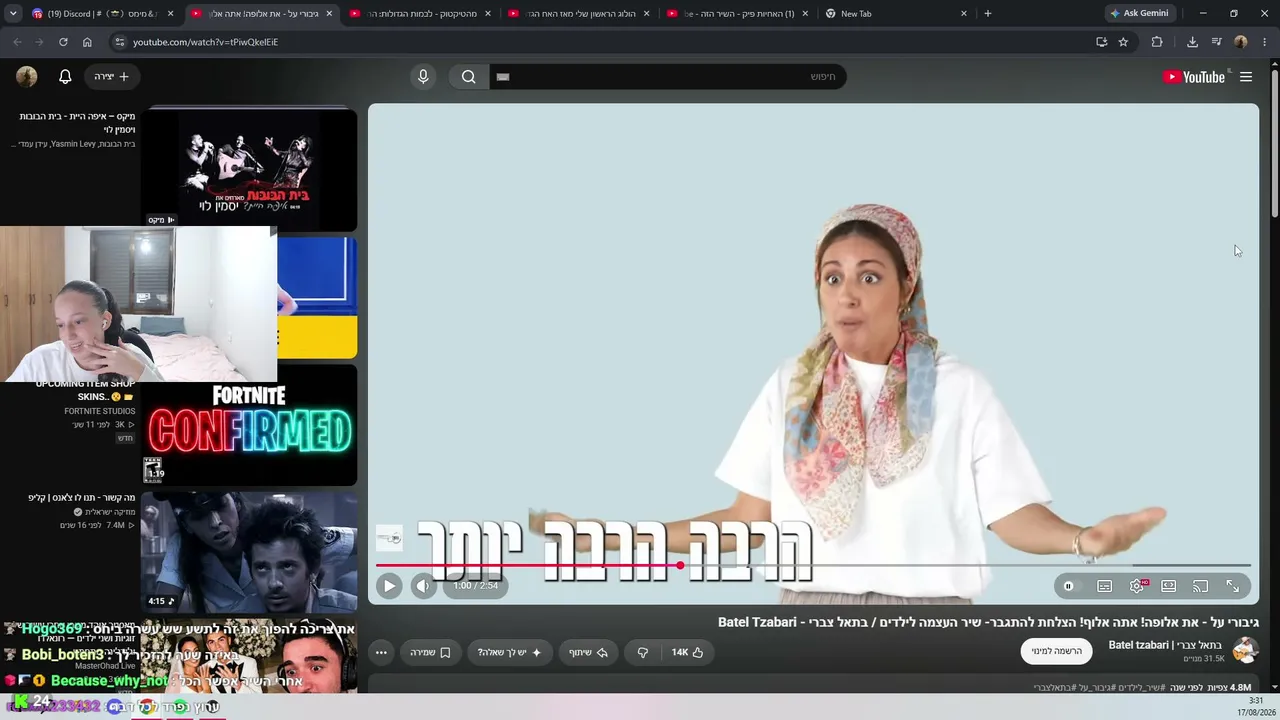Screen dimensions: 1280x720
Task: Open the 'יצירה' create button
Action: tap(111, 77)
